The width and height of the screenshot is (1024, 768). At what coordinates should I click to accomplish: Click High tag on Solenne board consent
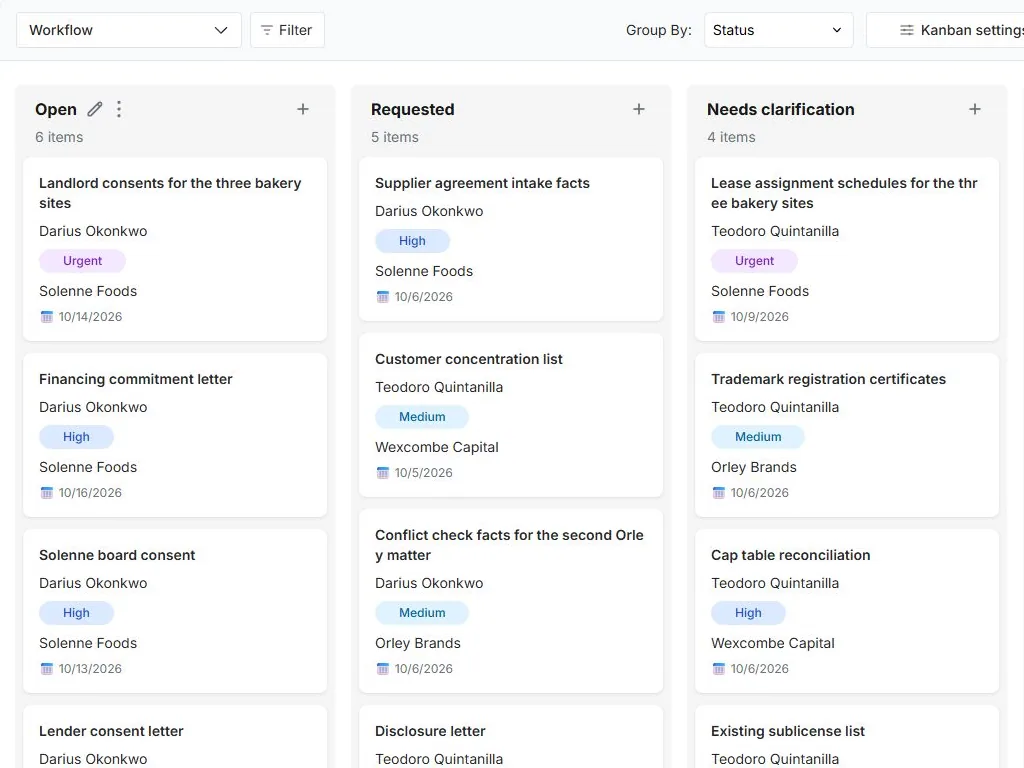pos(76,613)
